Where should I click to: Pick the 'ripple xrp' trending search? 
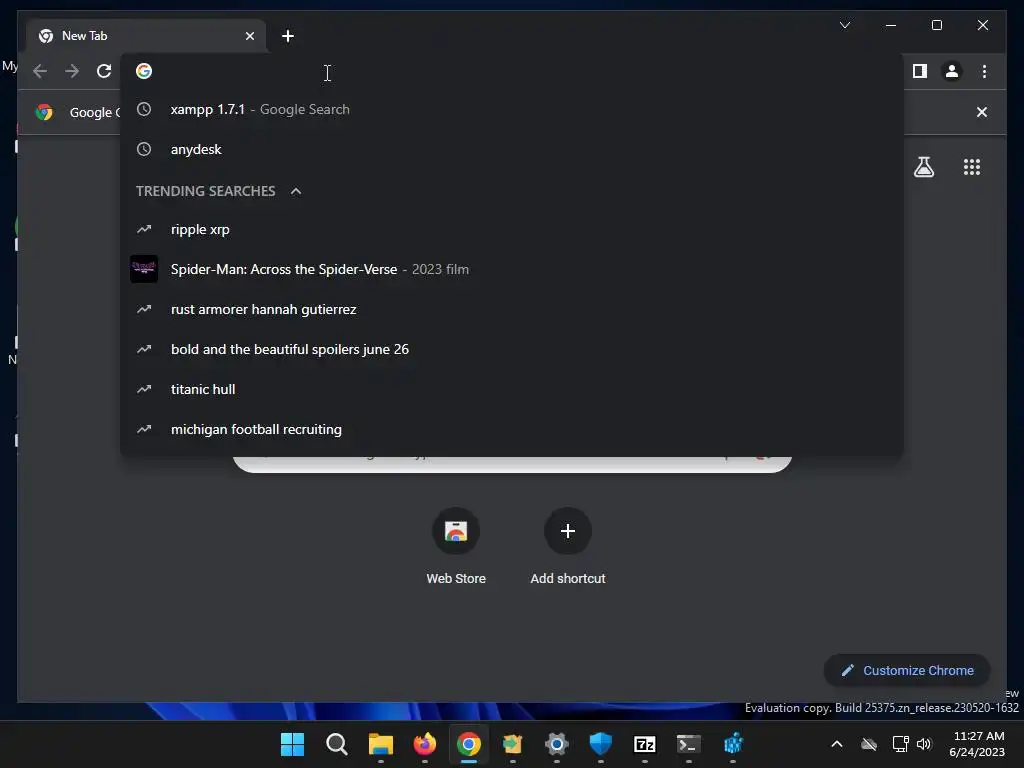point(512,229)
